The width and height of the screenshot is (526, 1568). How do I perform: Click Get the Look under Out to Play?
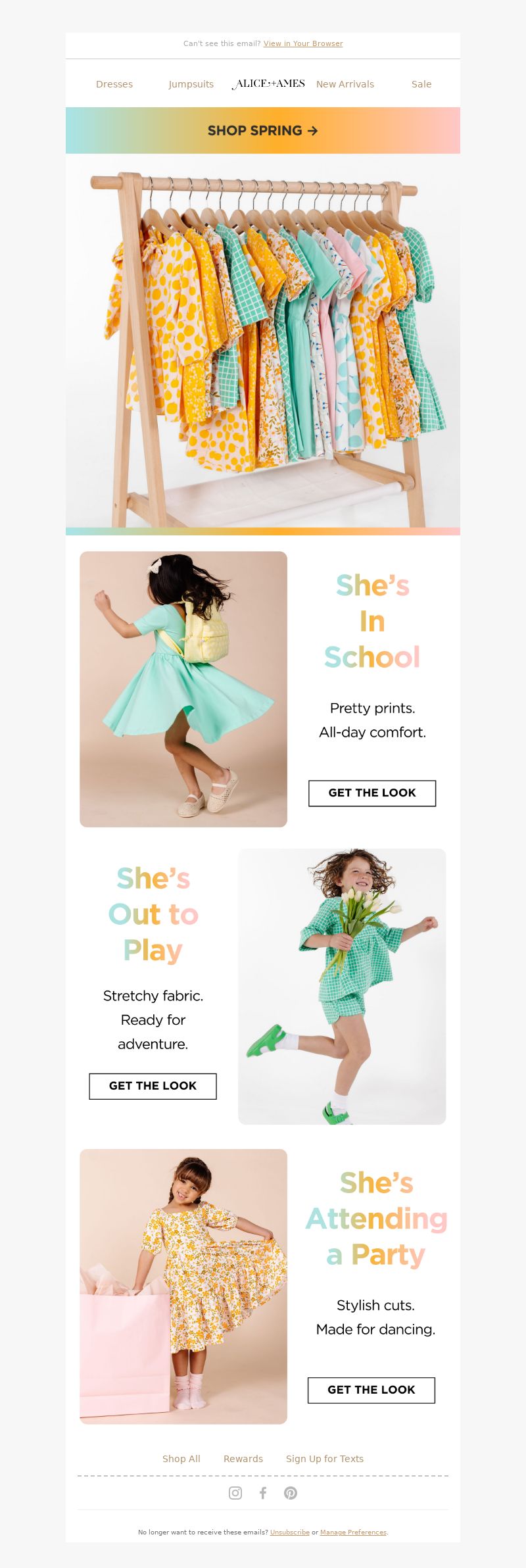[x=153, y=1087]
